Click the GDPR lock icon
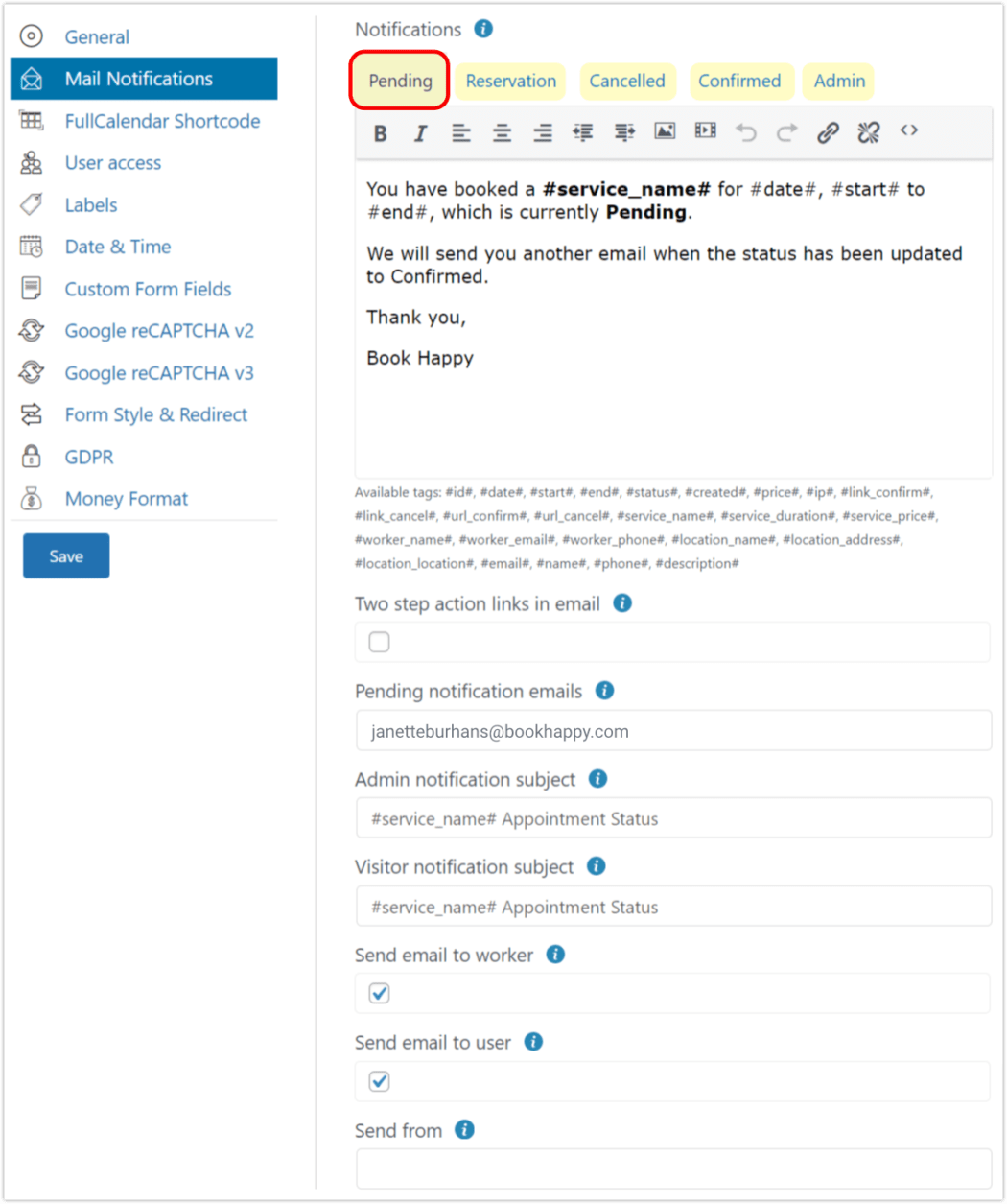 coord(32,457)
